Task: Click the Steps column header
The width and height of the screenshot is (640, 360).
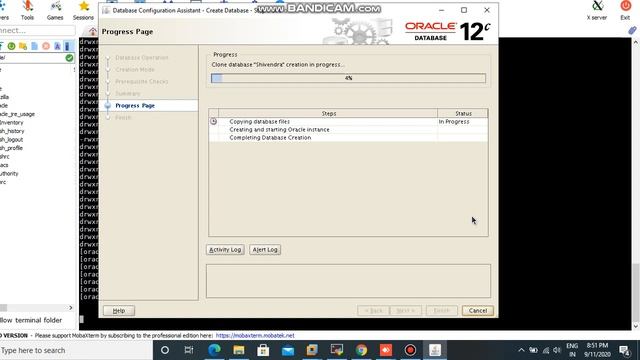Action: pyautogui.click(x=328, y=113)
